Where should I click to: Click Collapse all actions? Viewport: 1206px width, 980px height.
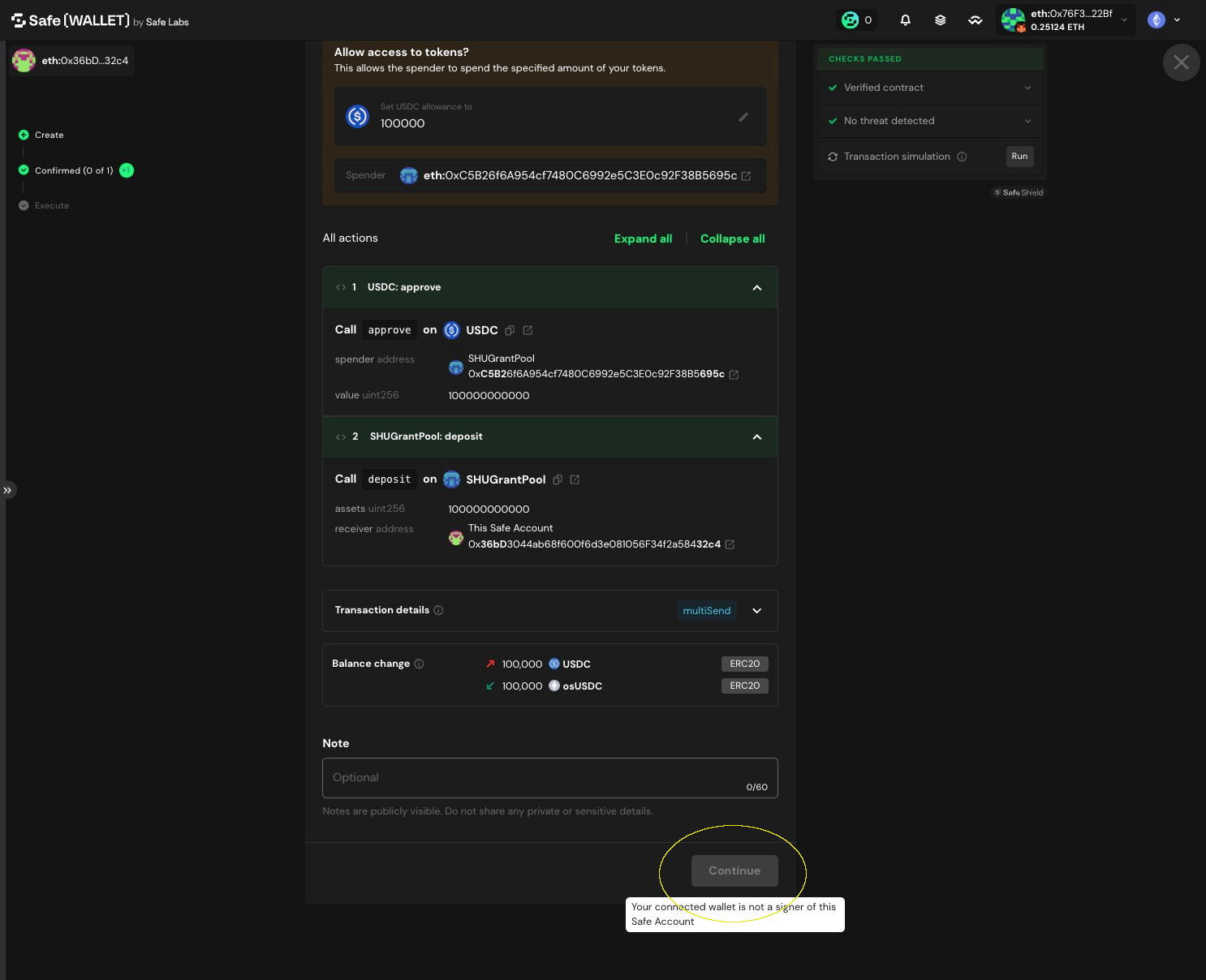point(733,239)
